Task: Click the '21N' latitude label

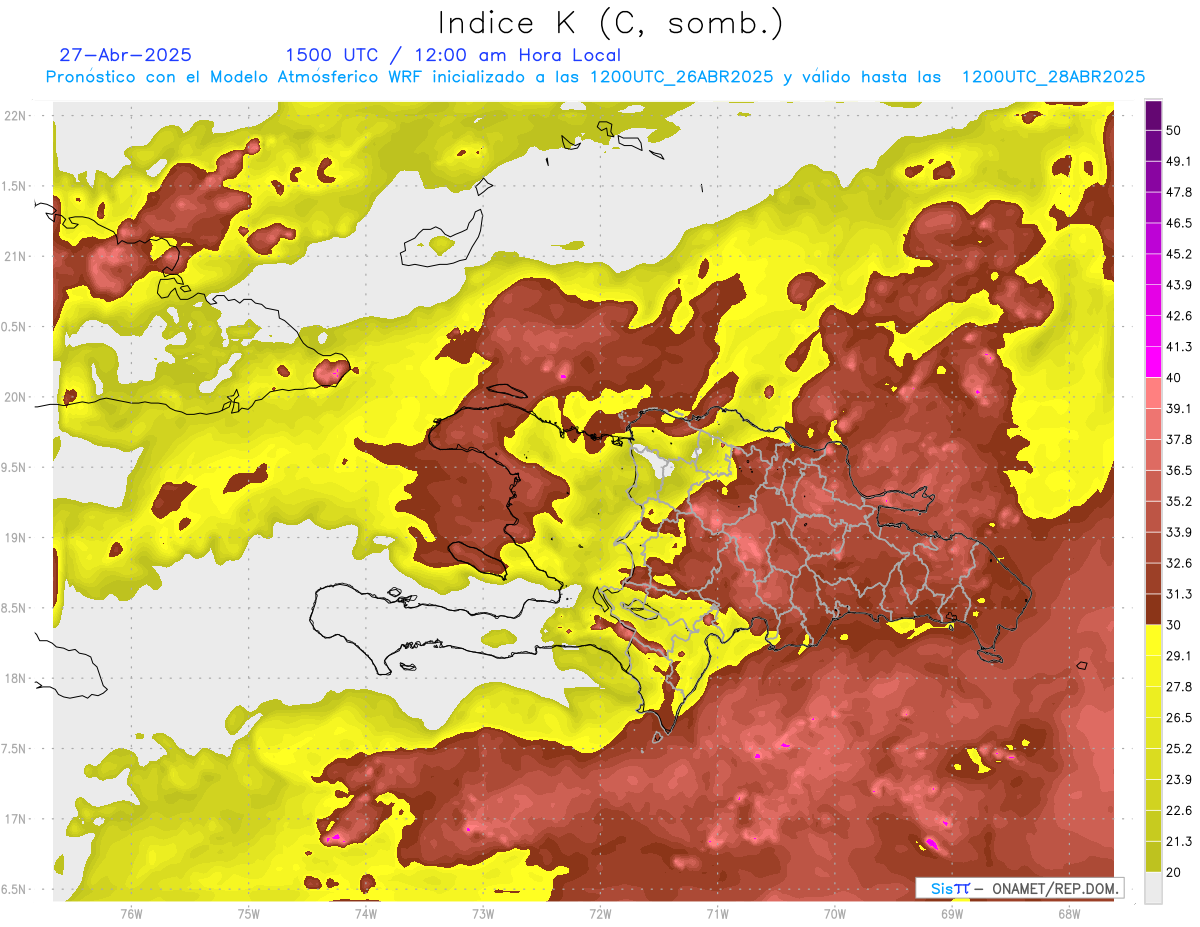Action: [x=15, y=256]
